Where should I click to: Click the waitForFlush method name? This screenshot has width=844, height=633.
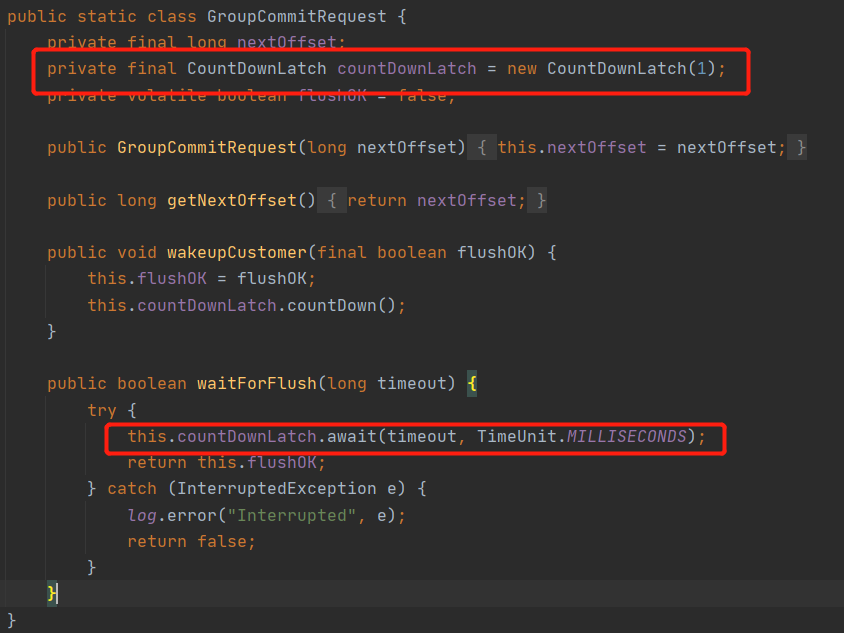click(x=250, y=384)
